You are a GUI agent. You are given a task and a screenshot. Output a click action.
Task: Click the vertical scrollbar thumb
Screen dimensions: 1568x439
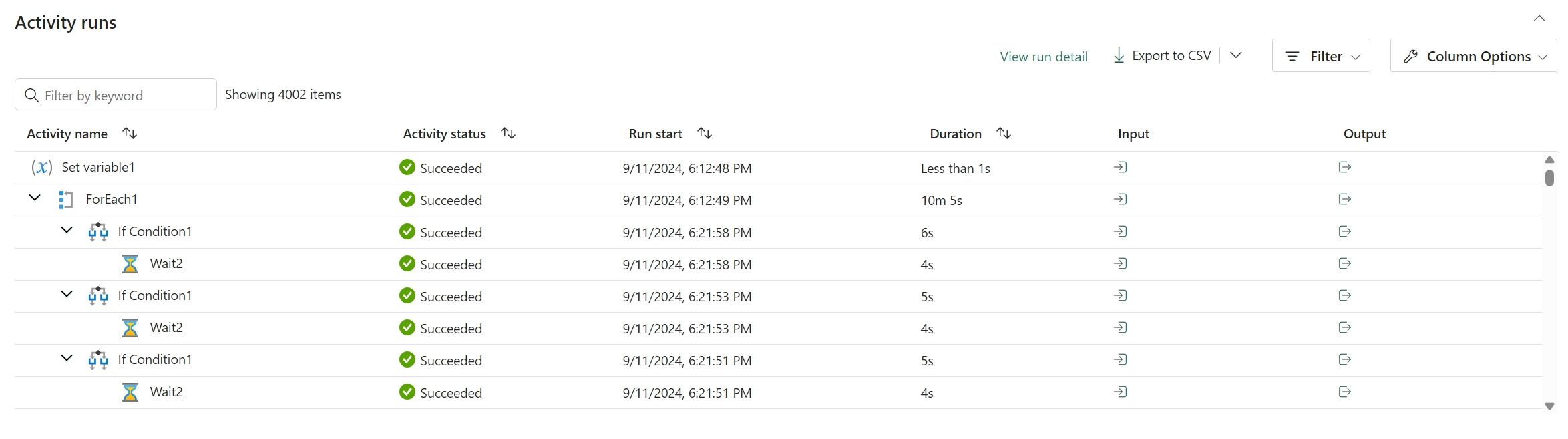[1549, 178]
